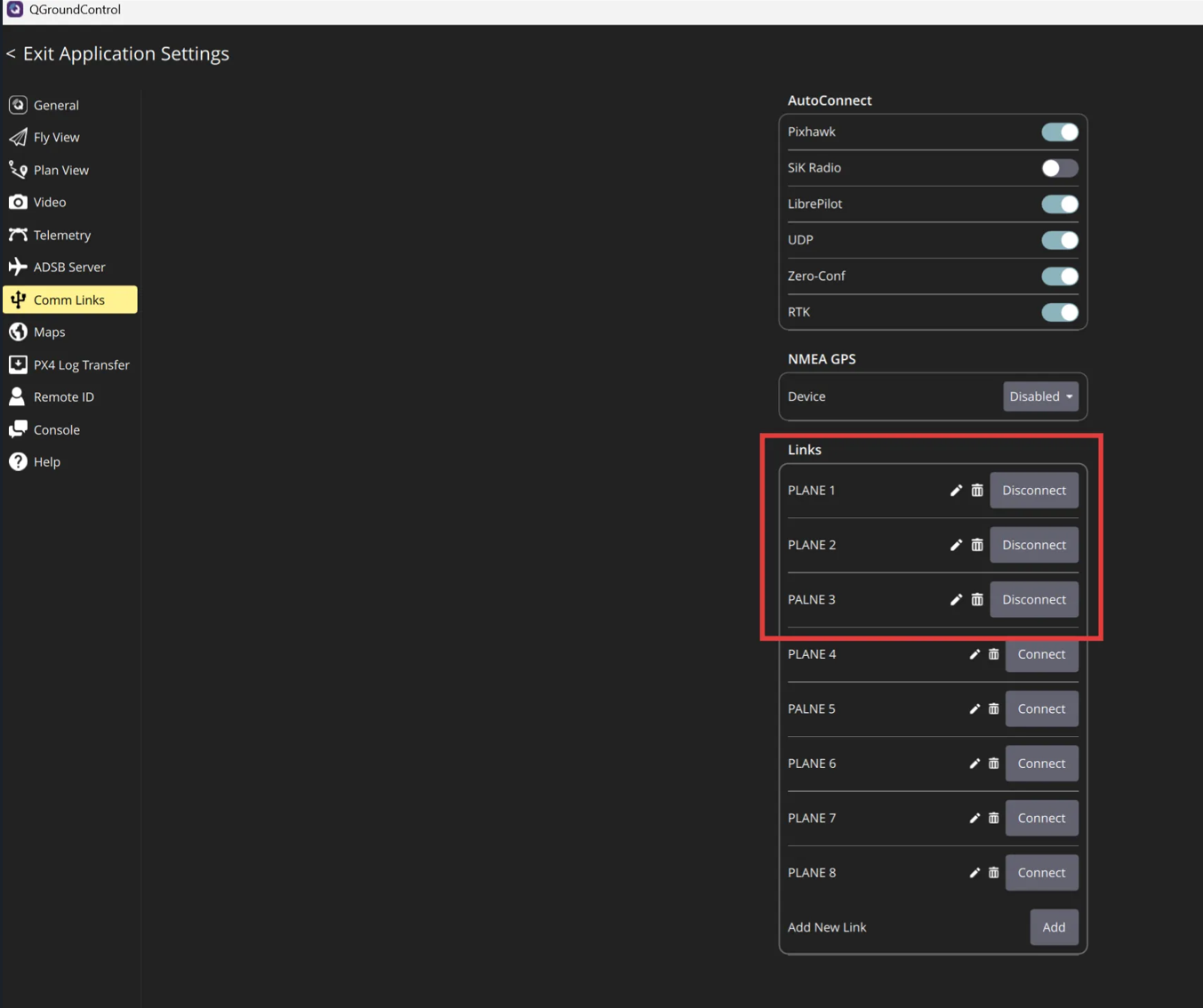Connect the PLANE 6 link
The image size is (1203, 1008).
click(1042, 764)
